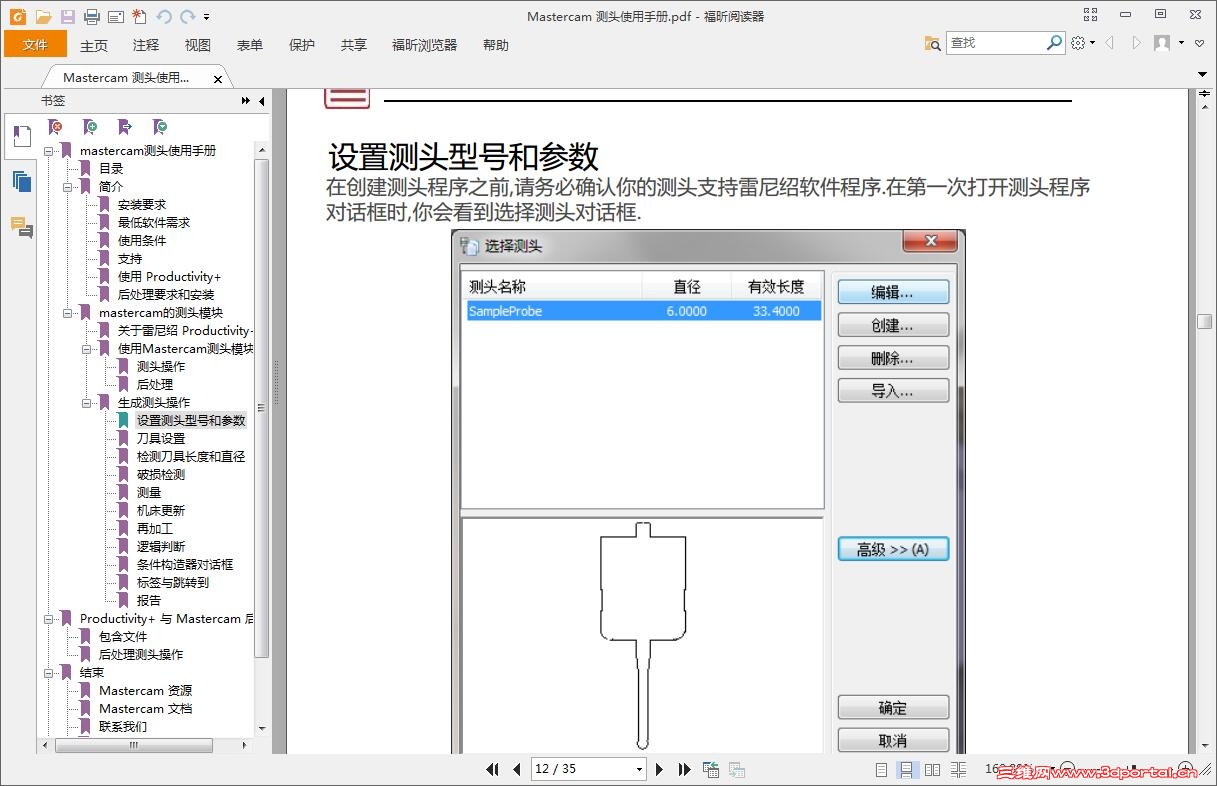
Task: Open dropdown arrow next to gear icon
Action: [x=1093, y=43]
